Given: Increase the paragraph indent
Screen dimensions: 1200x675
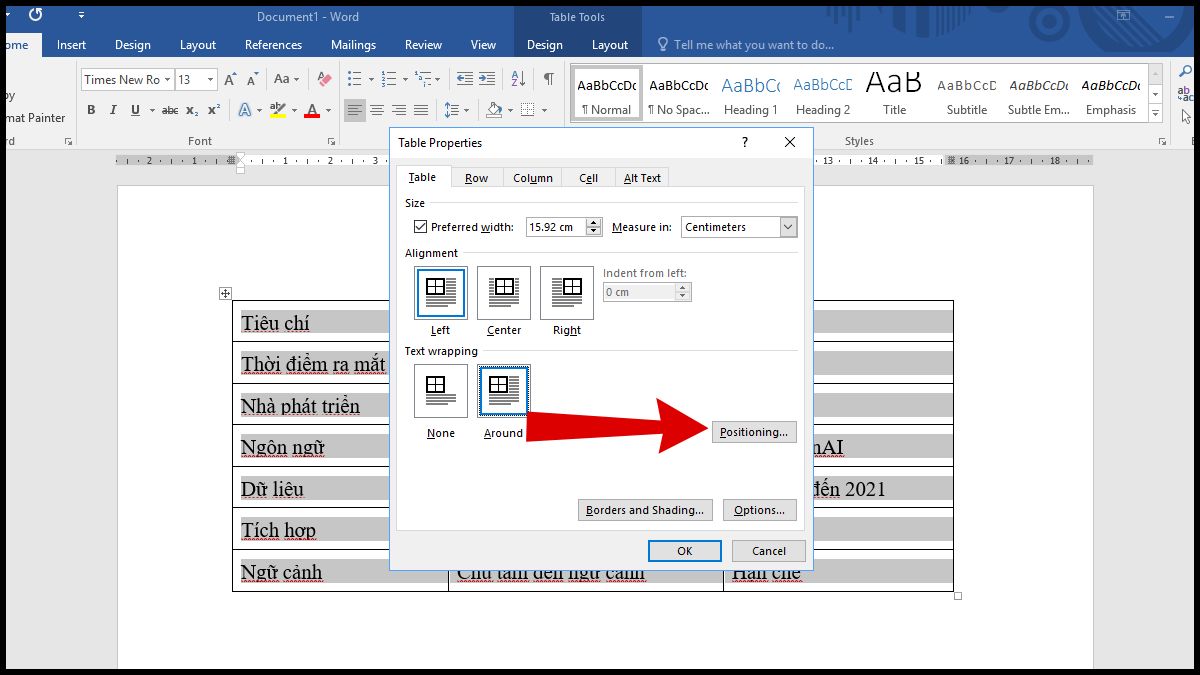Looking at the screenshot, I should 487,79.
